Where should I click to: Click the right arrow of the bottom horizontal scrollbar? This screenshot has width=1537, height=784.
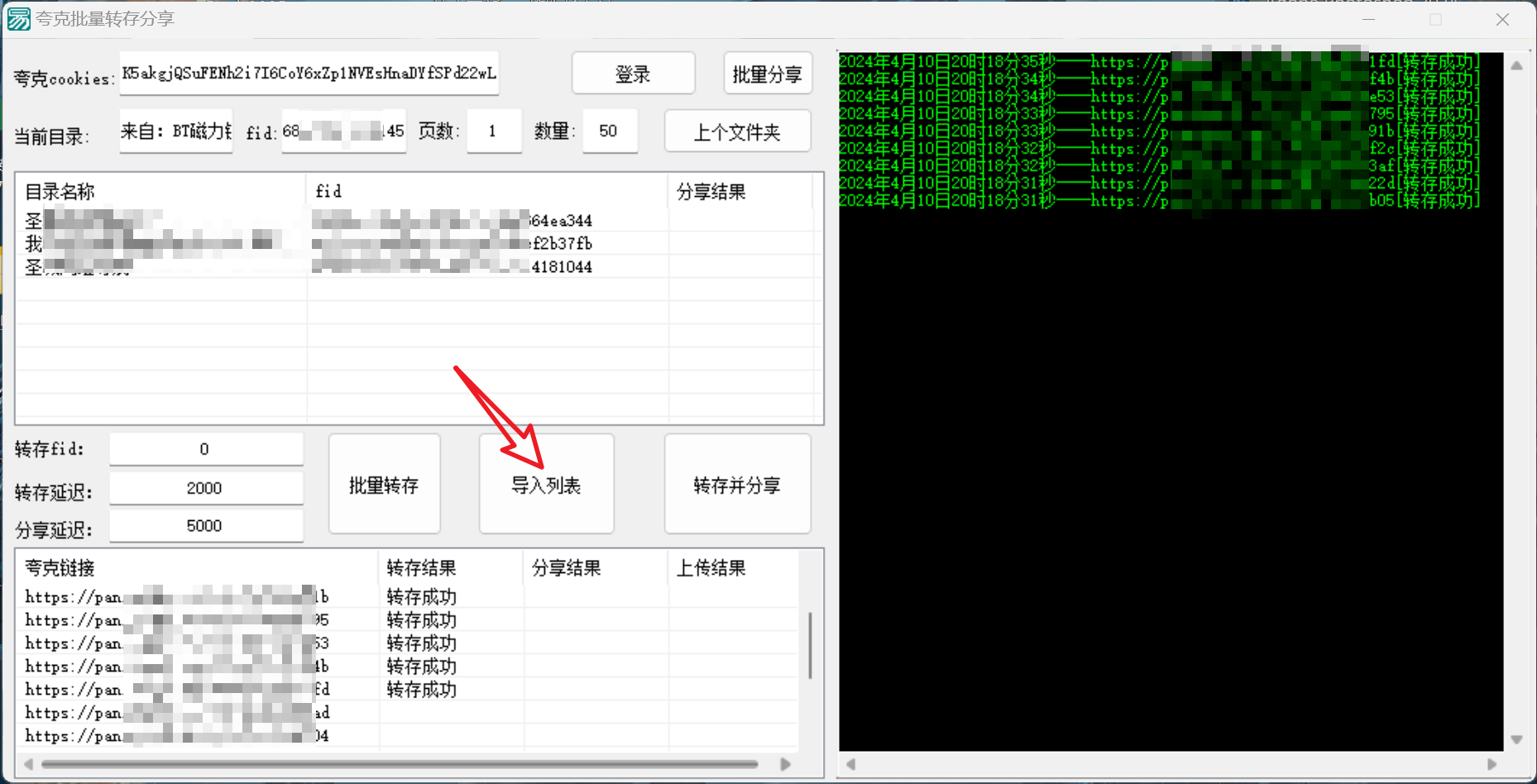tap(786, 763)
